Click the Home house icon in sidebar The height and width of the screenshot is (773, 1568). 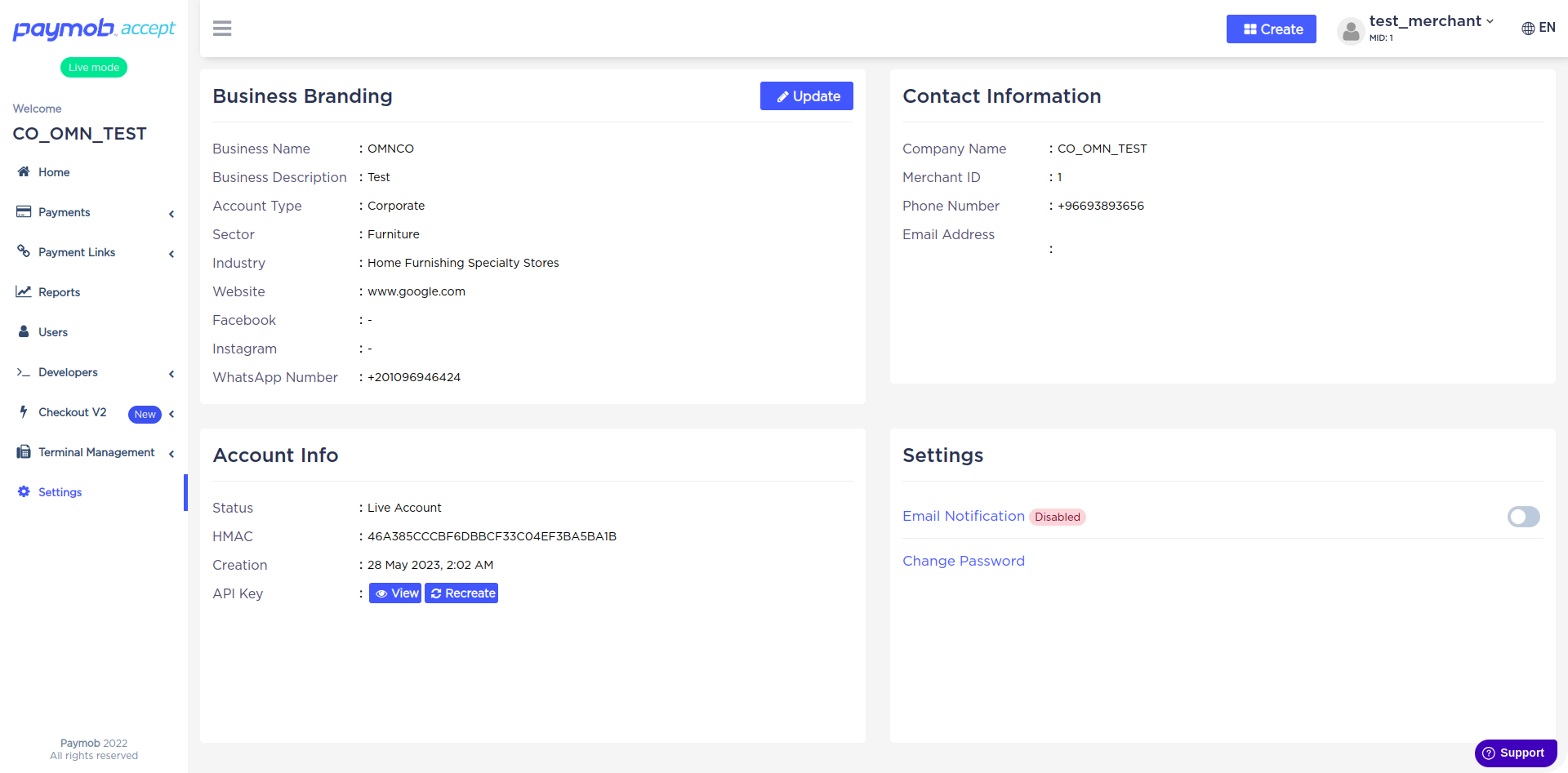pos(24,172)
